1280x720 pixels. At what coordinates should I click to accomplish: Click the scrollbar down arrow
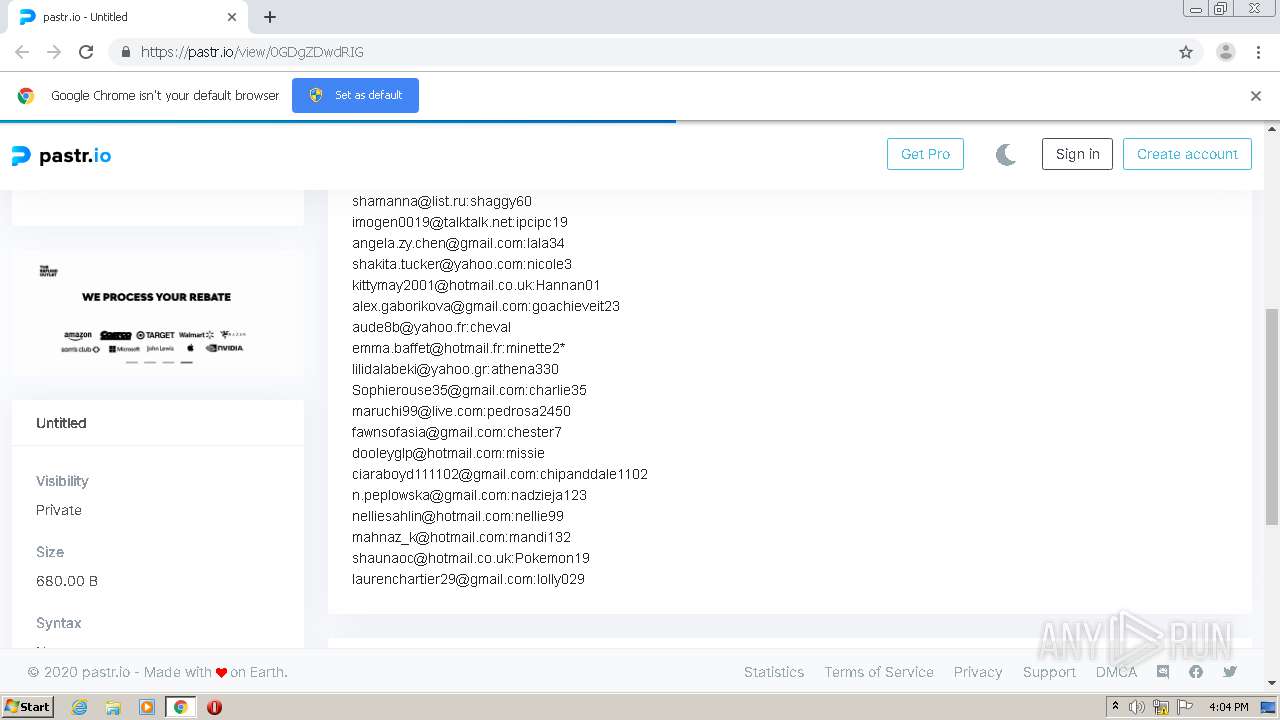1272,683
